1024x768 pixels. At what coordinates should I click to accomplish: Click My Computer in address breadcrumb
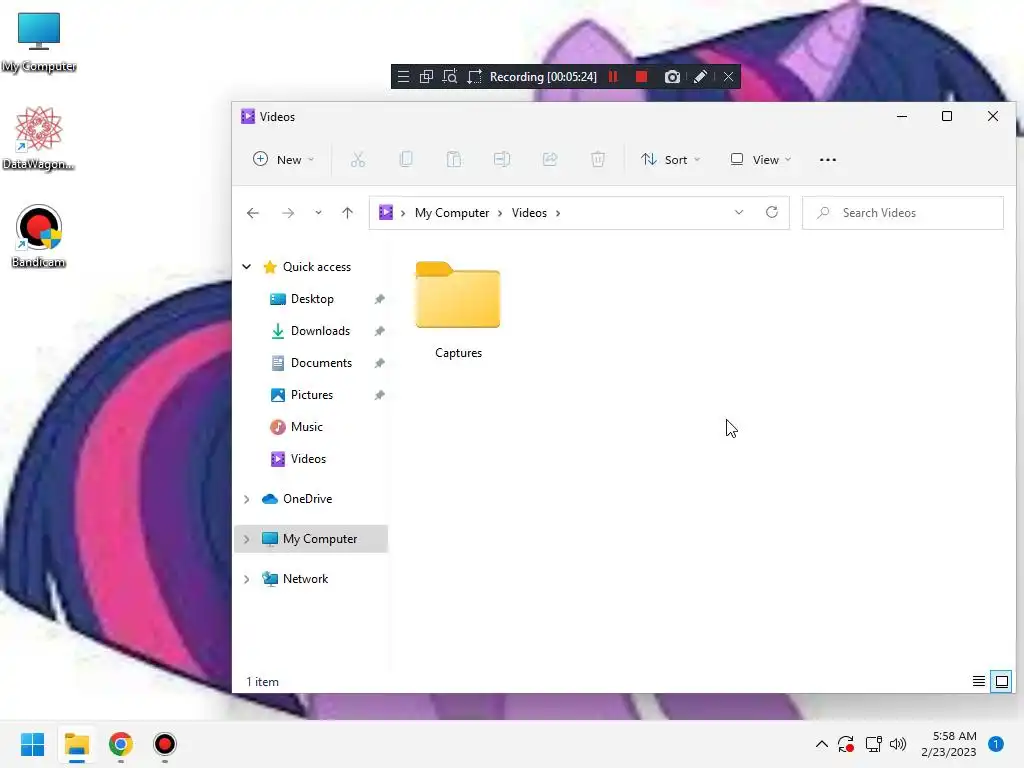point(452,213)
